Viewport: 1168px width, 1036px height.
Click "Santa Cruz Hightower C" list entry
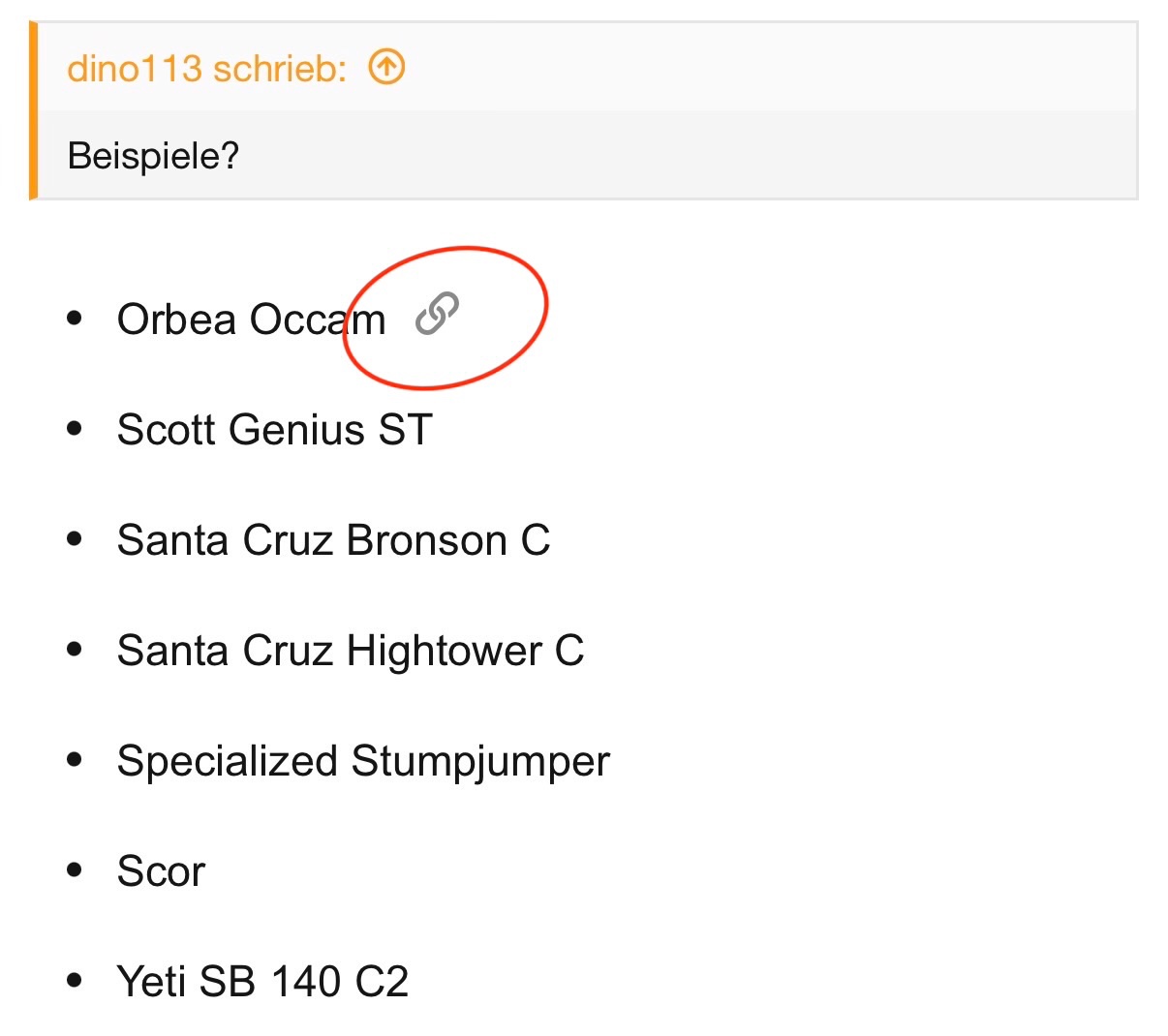tap(350, 651)
